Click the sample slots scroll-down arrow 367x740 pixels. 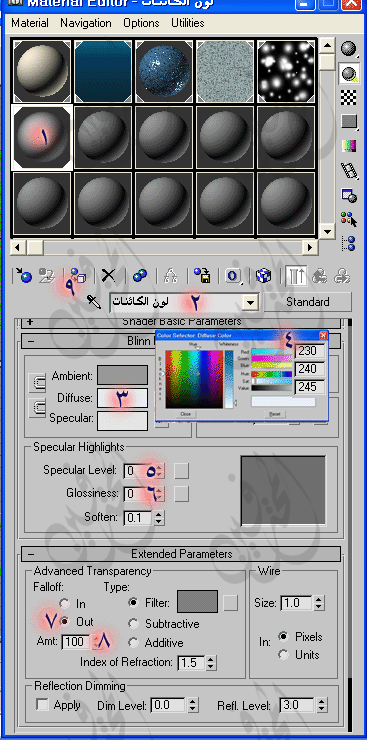(326, 232)
